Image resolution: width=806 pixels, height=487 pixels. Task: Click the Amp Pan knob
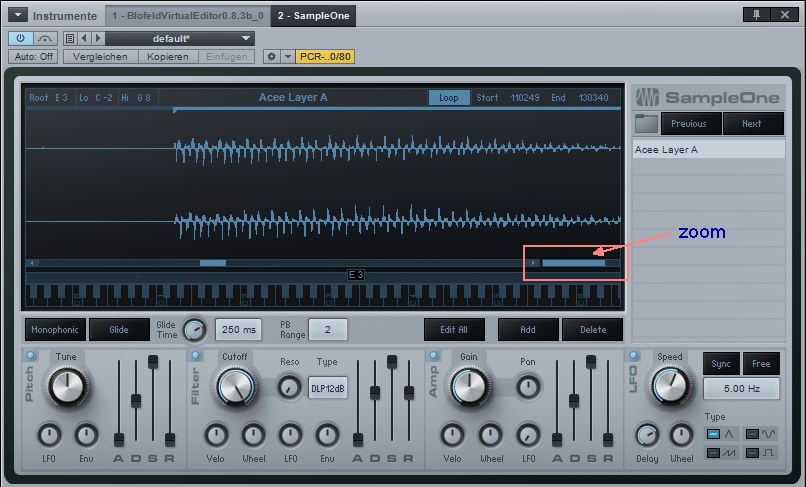[528, 387]
